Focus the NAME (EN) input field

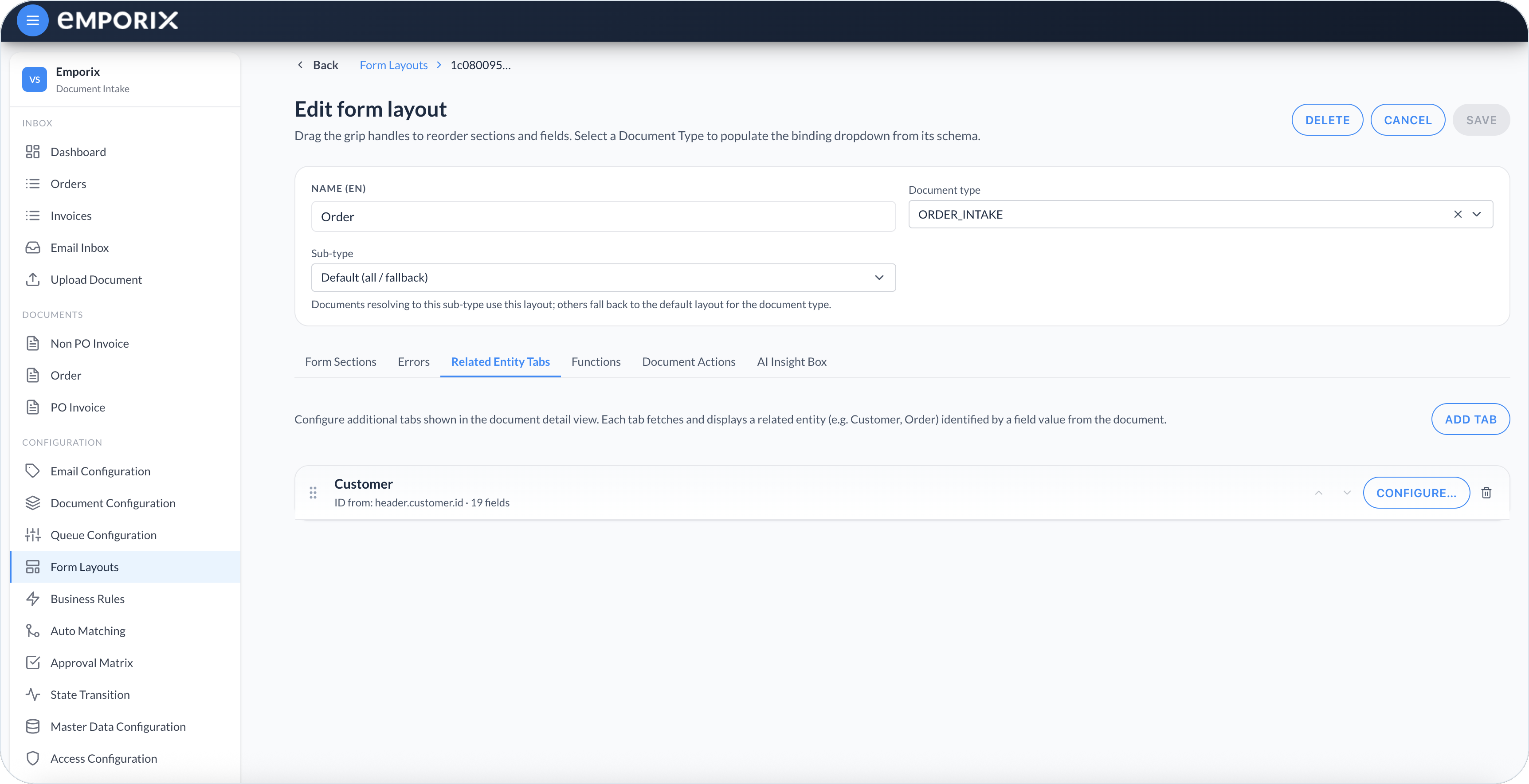point(603,217)
